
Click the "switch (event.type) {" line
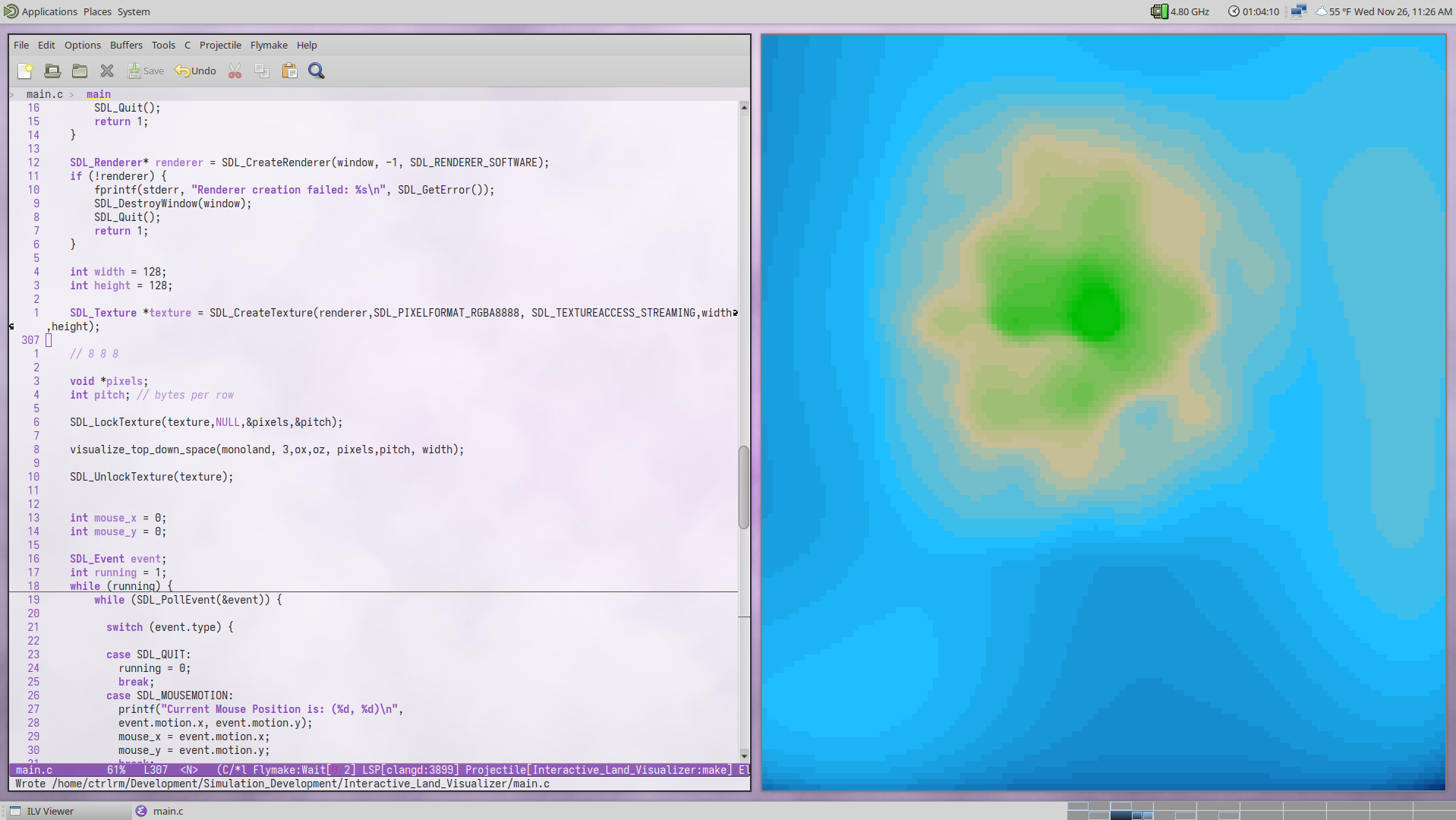(x=170, y=627)
